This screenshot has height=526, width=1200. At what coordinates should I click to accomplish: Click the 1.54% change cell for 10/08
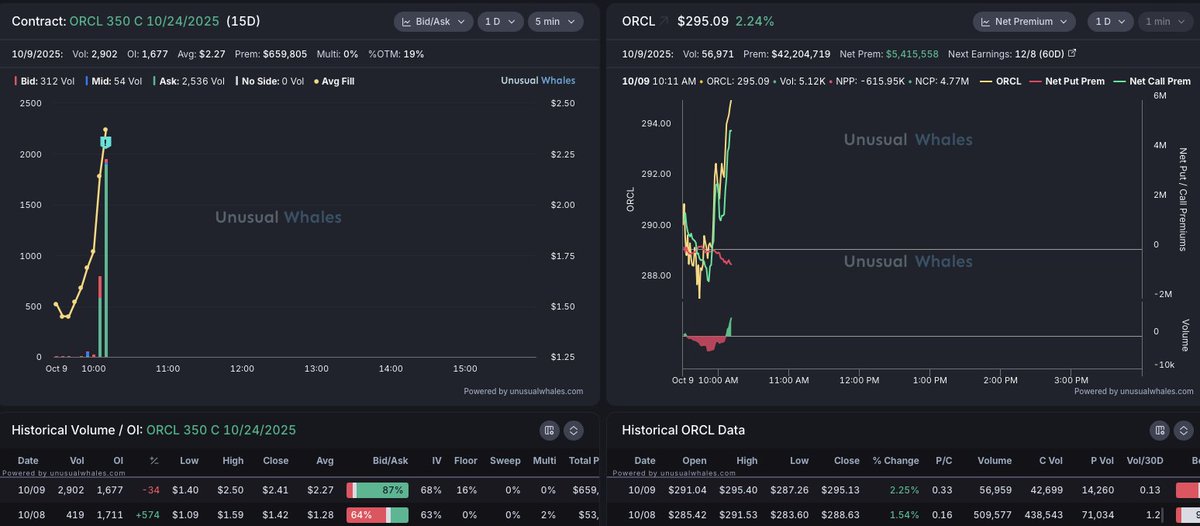click(903, 515)
